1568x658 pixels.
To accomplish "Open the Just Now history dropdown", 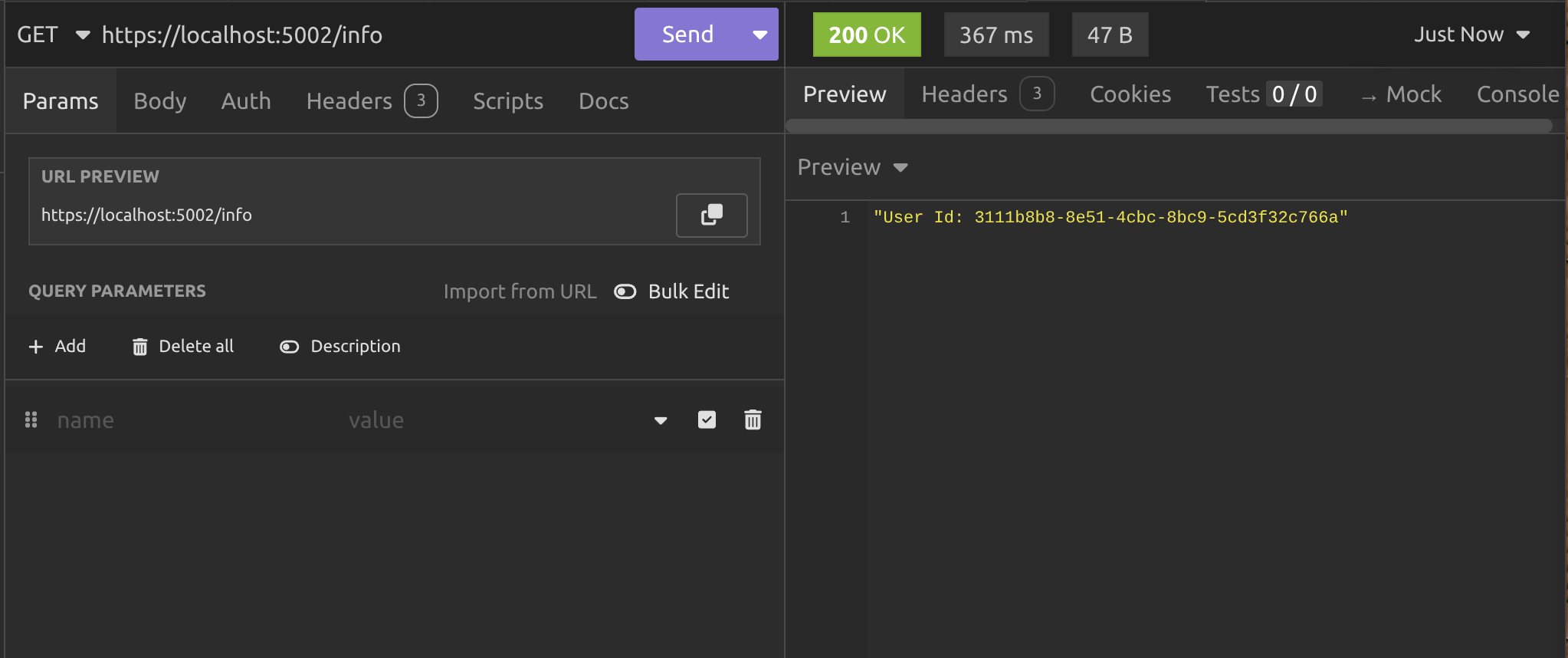I will click(1471, 35).
